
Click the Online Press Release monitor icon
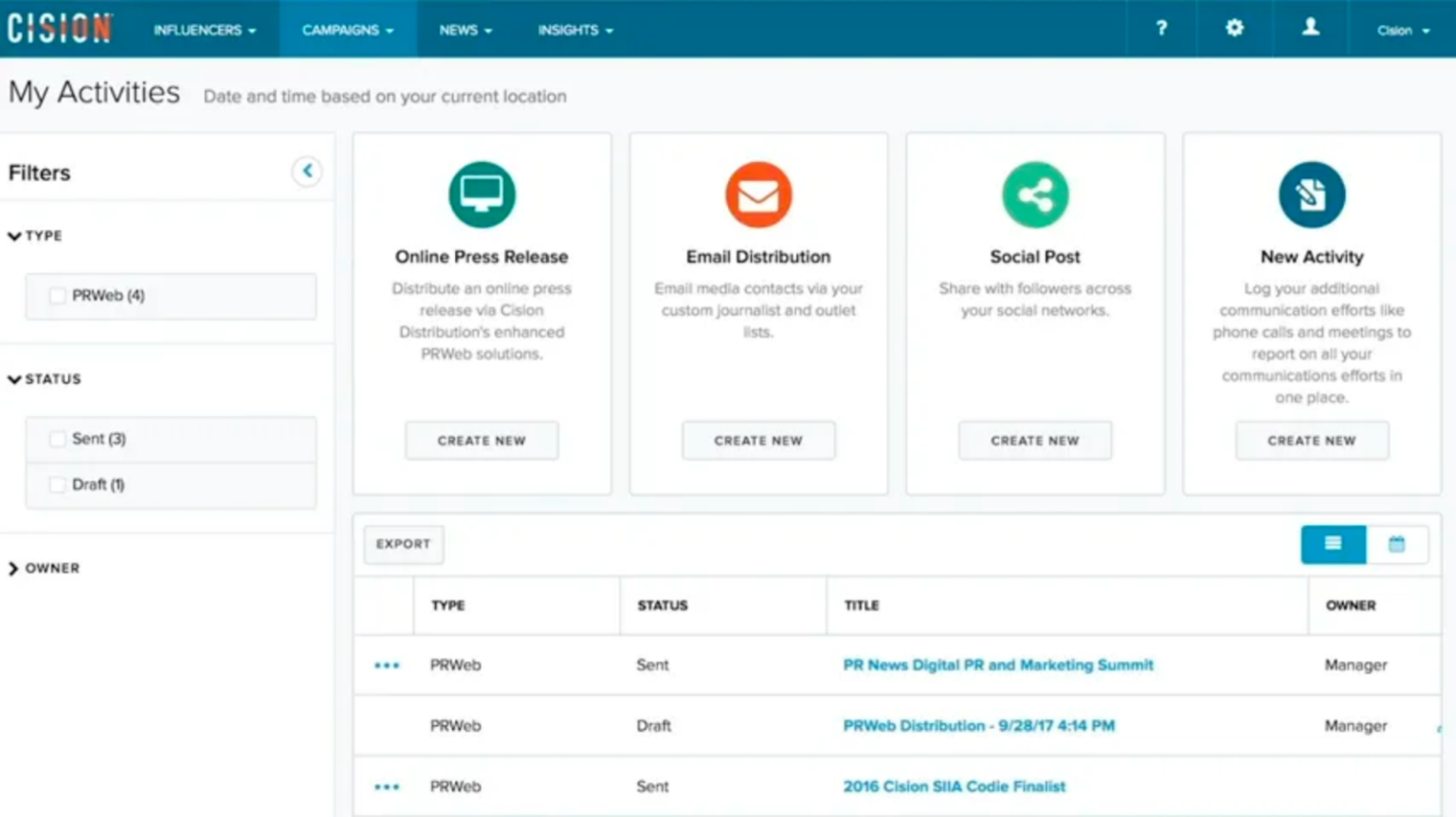pos(482,194)
